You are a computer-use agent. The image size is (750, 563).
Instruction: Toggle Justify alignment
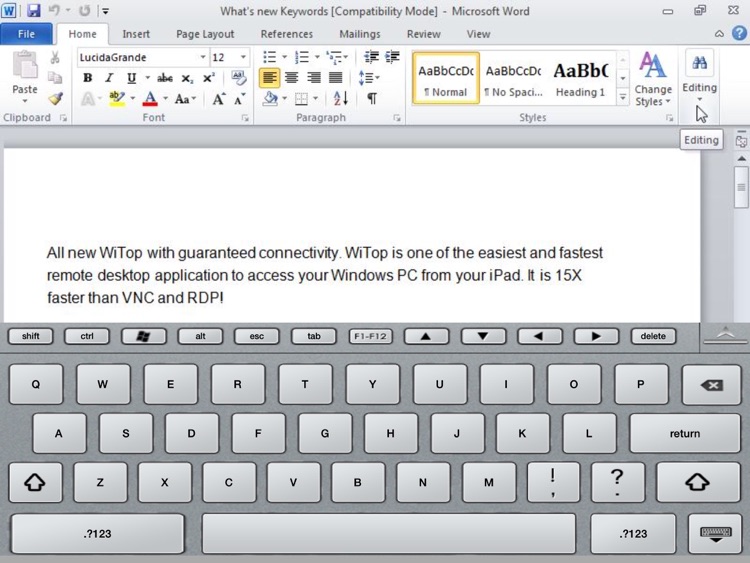tap(335, 77)
